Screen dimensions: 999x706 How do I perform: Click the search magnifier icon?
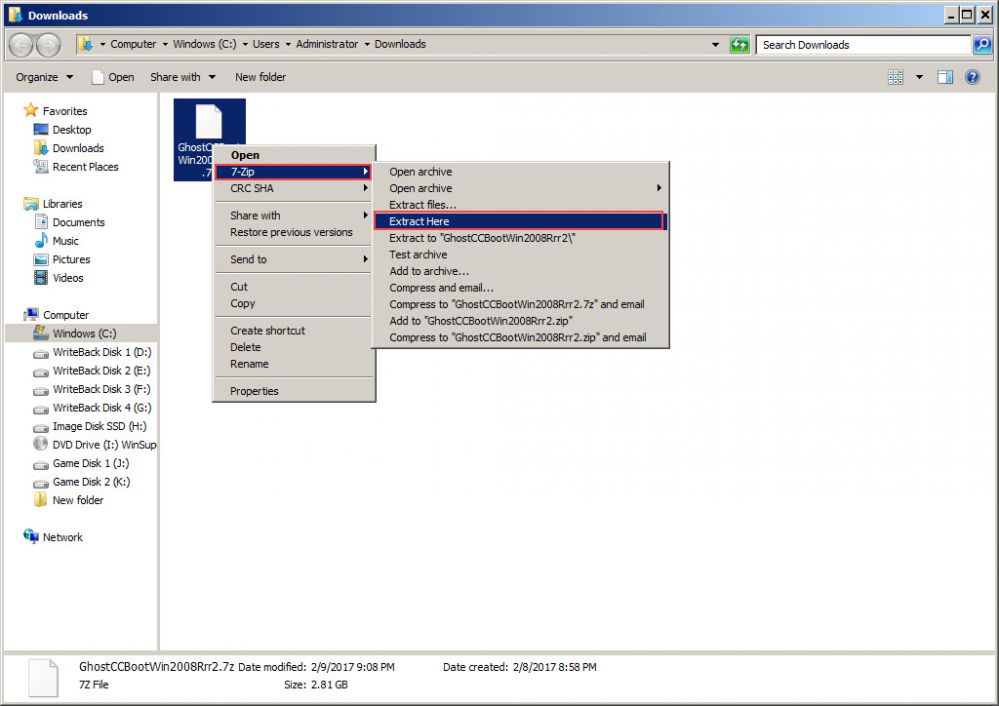(982, 45)
